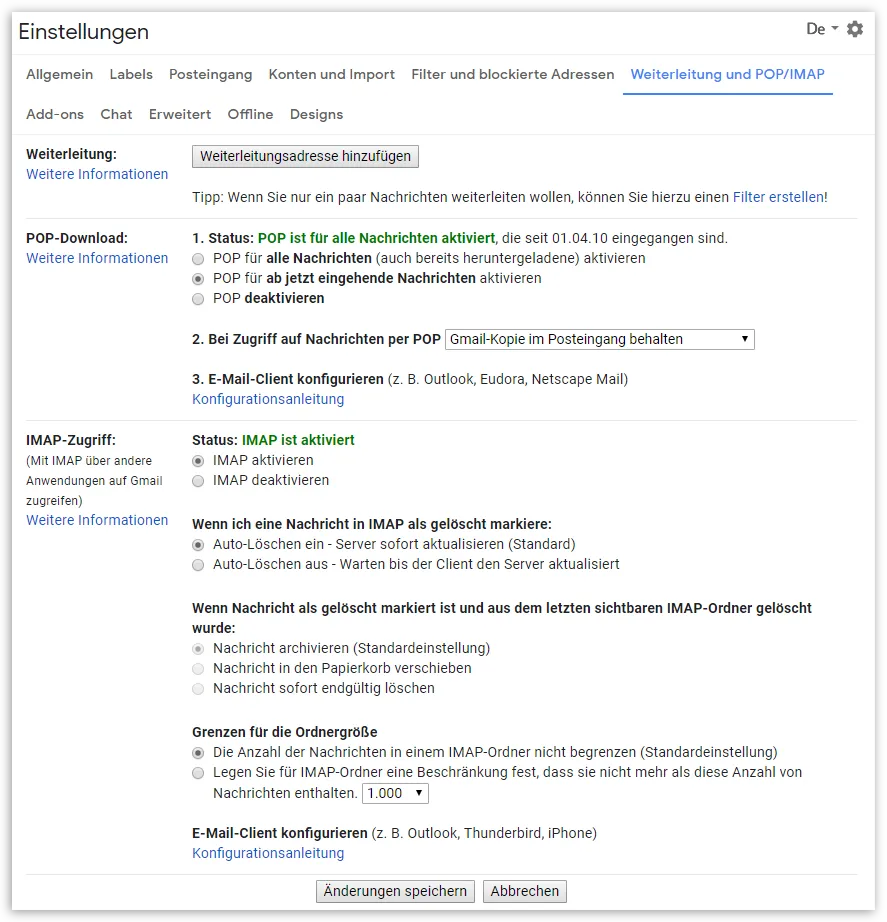Click Änderungen speichern button
Image resolution: width=887 pixels, height=922 pixels.
(395, 891)
